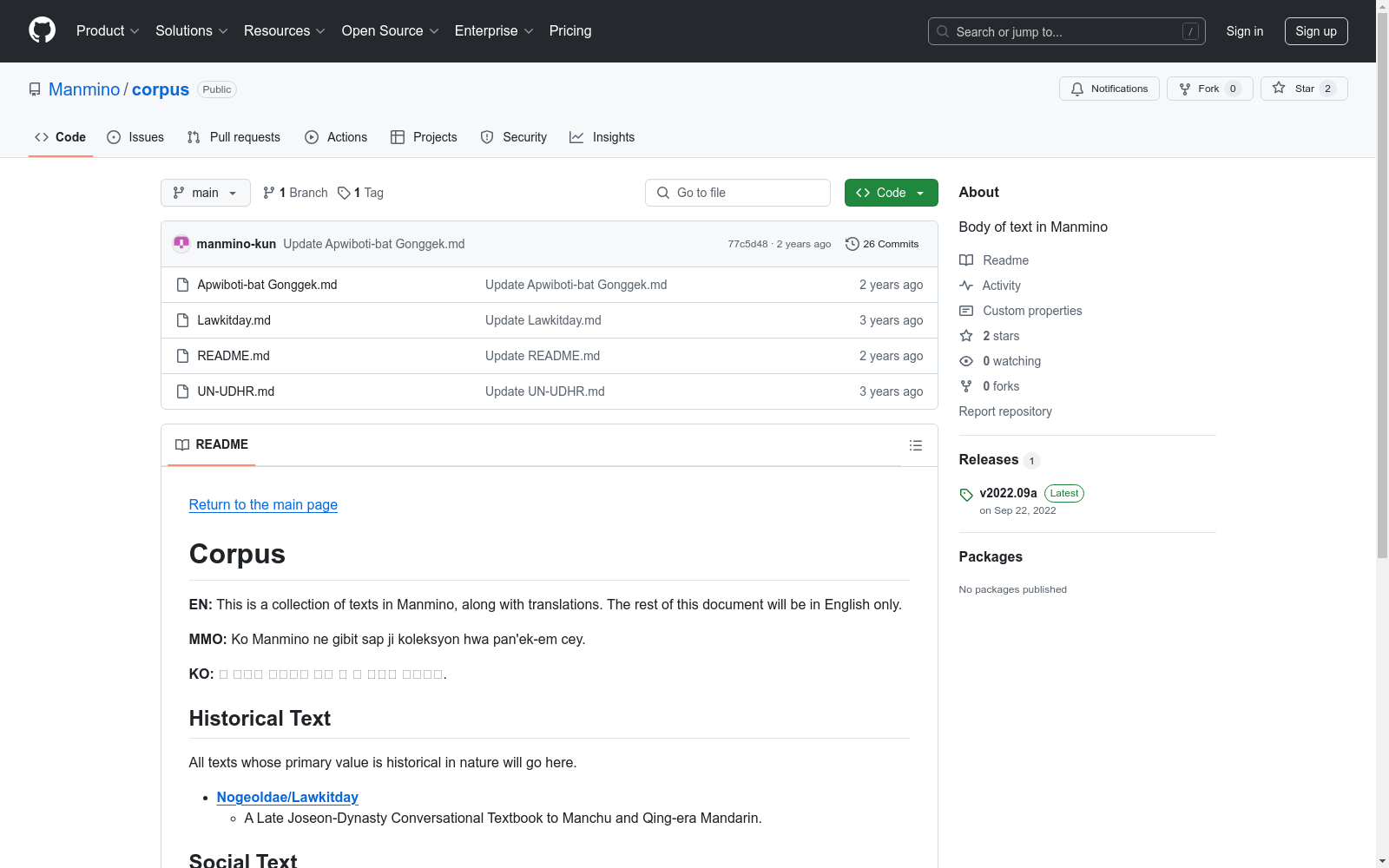Click the file icon beside README.md

182,356
